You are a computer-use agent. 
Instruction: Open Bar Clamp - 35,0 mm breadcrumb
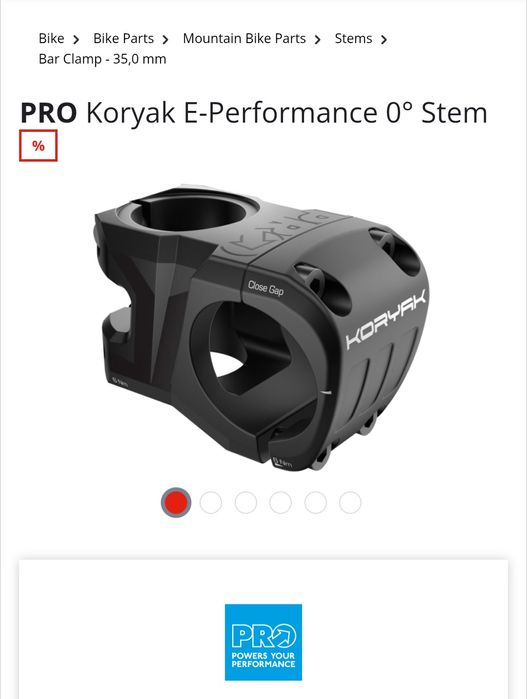tap(103, 59)
